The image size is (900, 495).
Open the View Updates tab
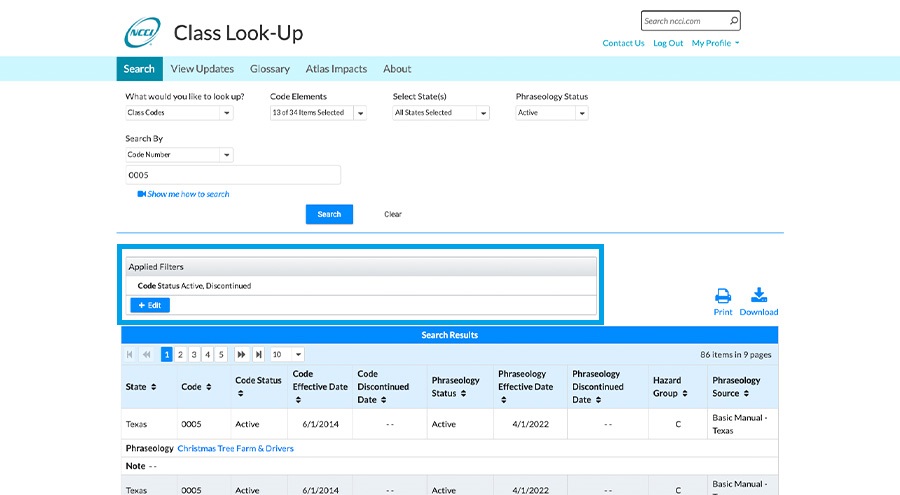[x=202, y=69]
